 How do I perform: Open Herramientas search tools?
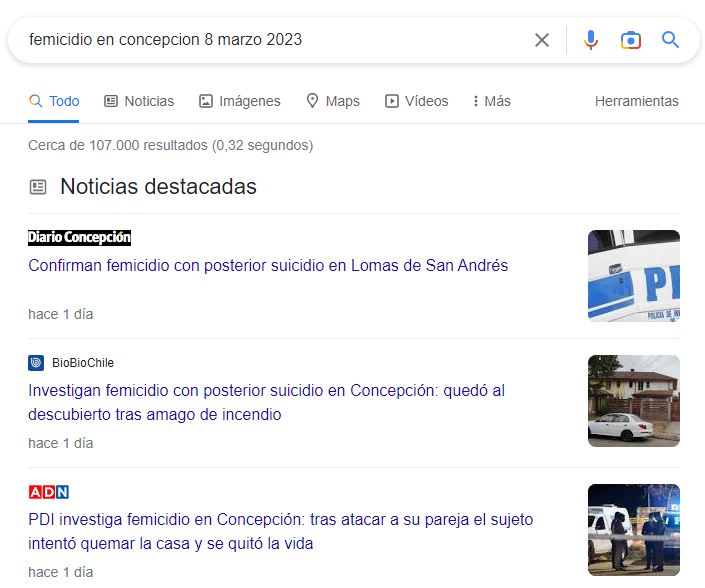click(x=637, y=101)
